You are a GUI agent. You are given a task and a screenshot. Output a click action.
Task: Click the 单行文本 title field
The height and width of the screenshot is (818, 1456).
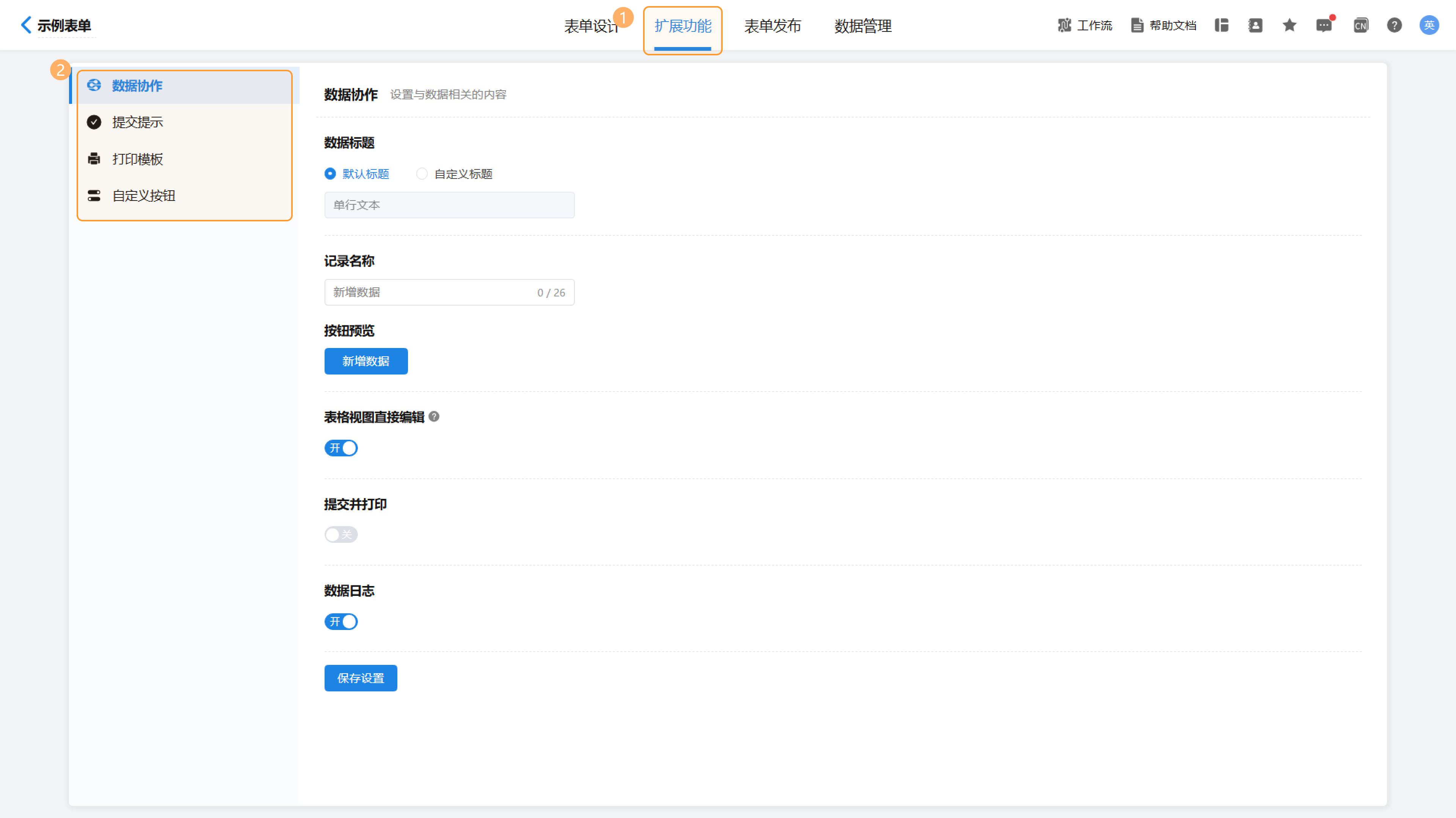click(x=449, y=205)
